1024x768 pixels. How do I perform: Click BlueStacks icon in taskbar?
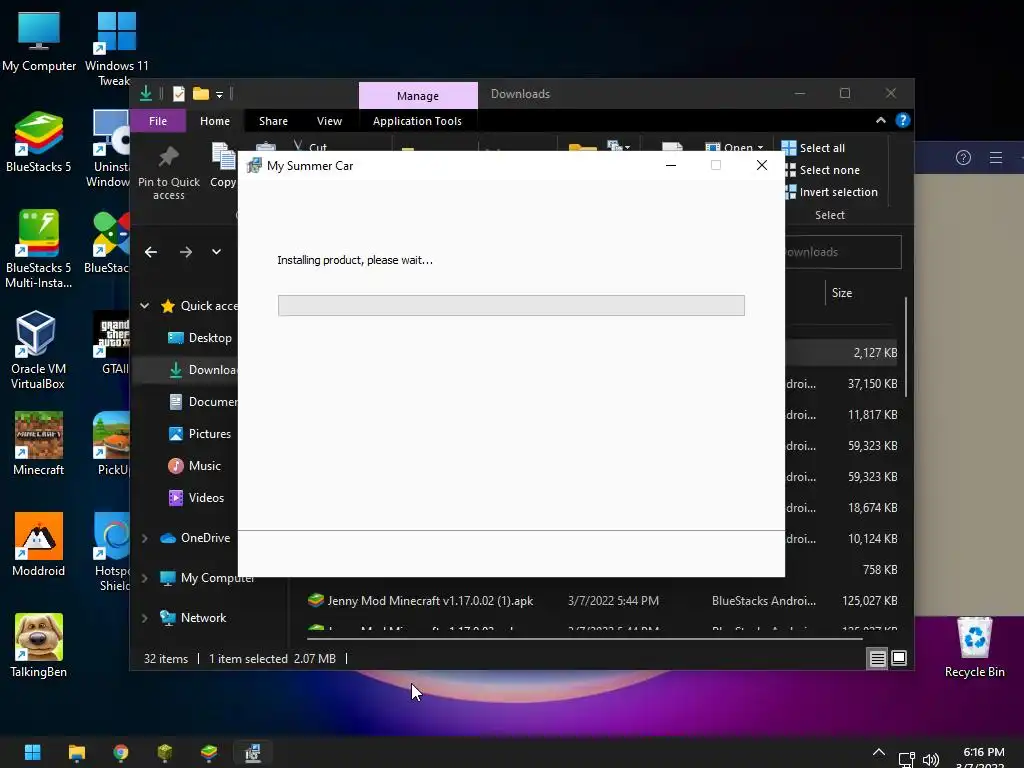pos(209,752)
